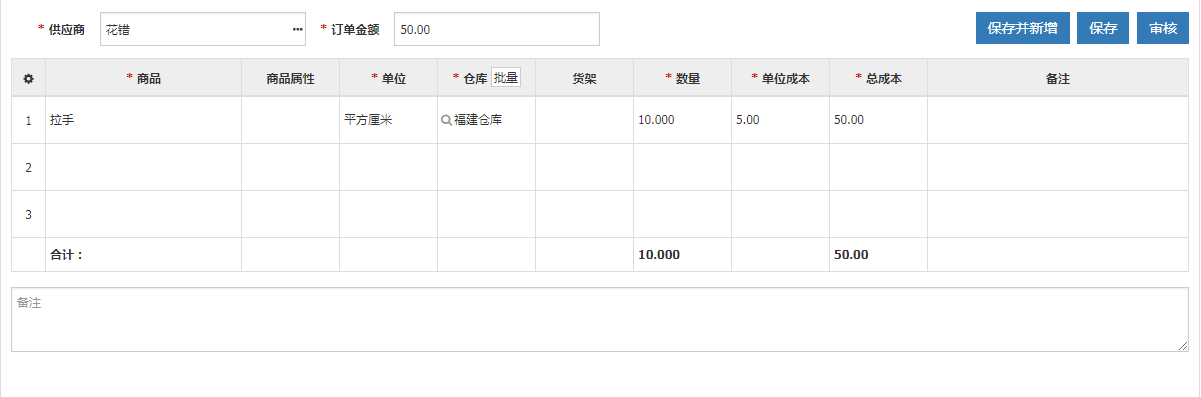Click the gear settings icon in table header
This screenshot has height=397, width=1201.
(28, 78)
